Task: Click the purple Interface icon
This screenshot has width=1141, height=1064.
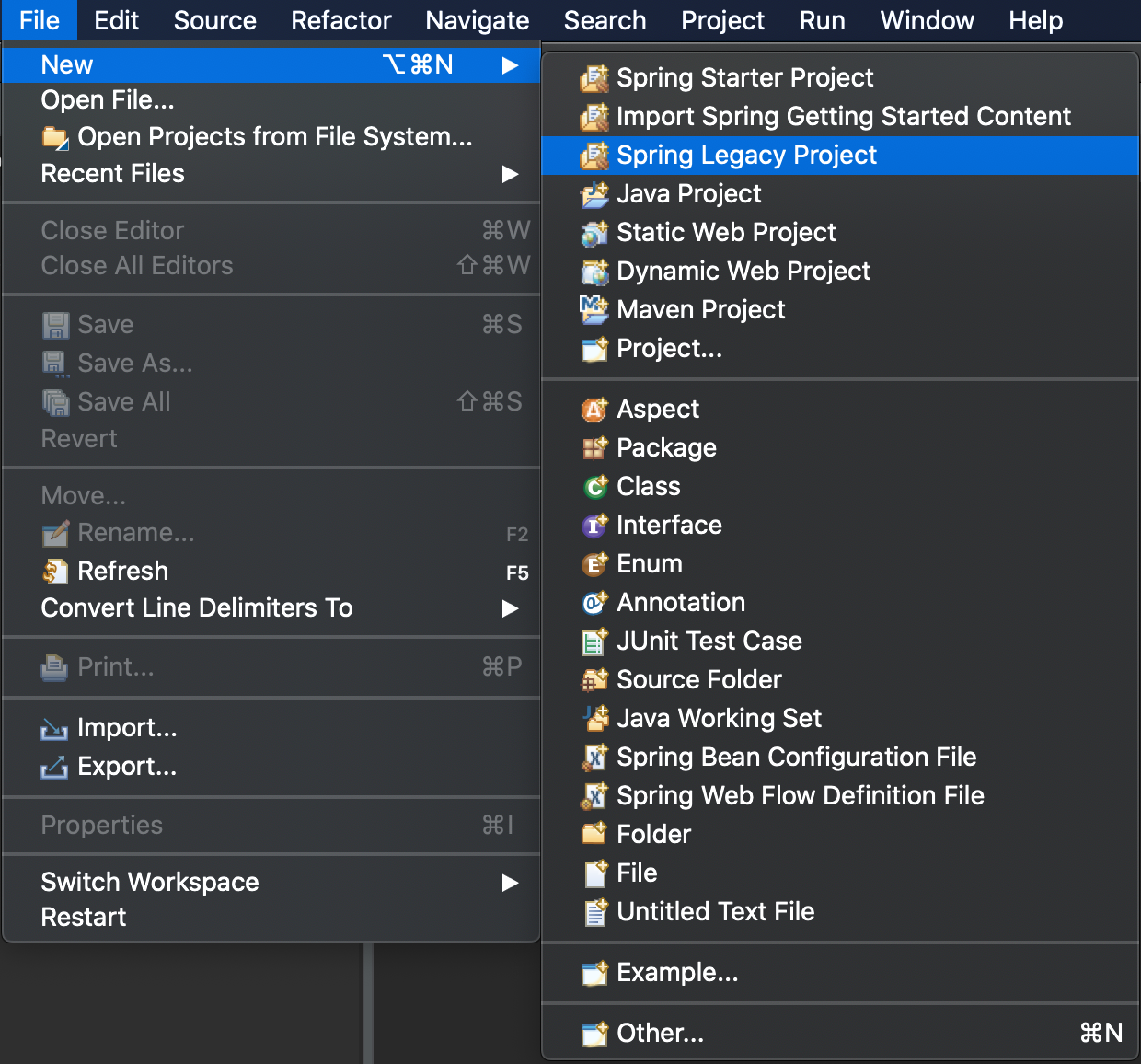Action: pos(594,526)
